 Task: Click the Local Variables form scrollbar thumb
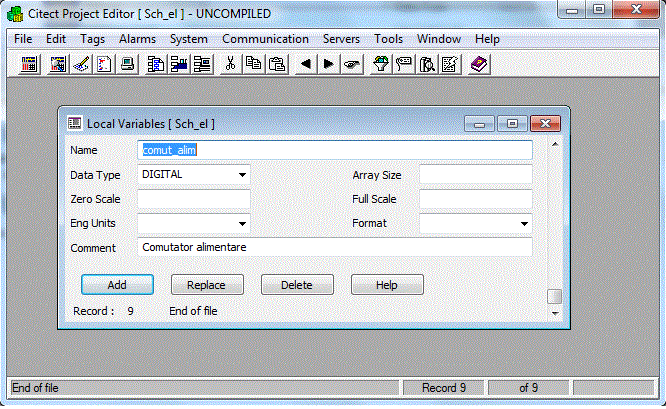coord(554,296)
